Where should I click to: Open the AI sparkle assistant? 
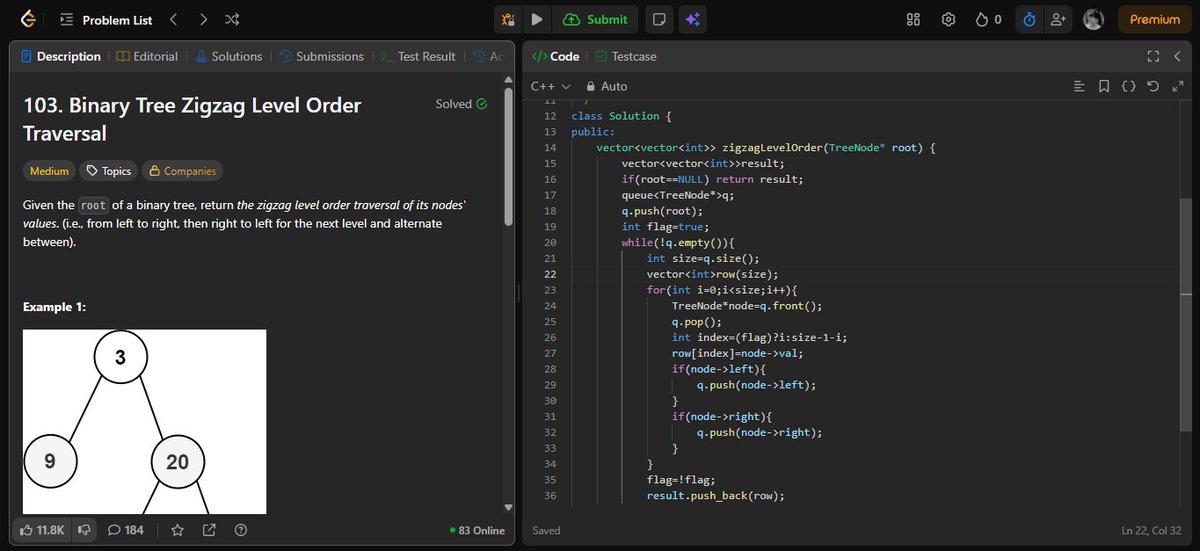coord(692,19)
